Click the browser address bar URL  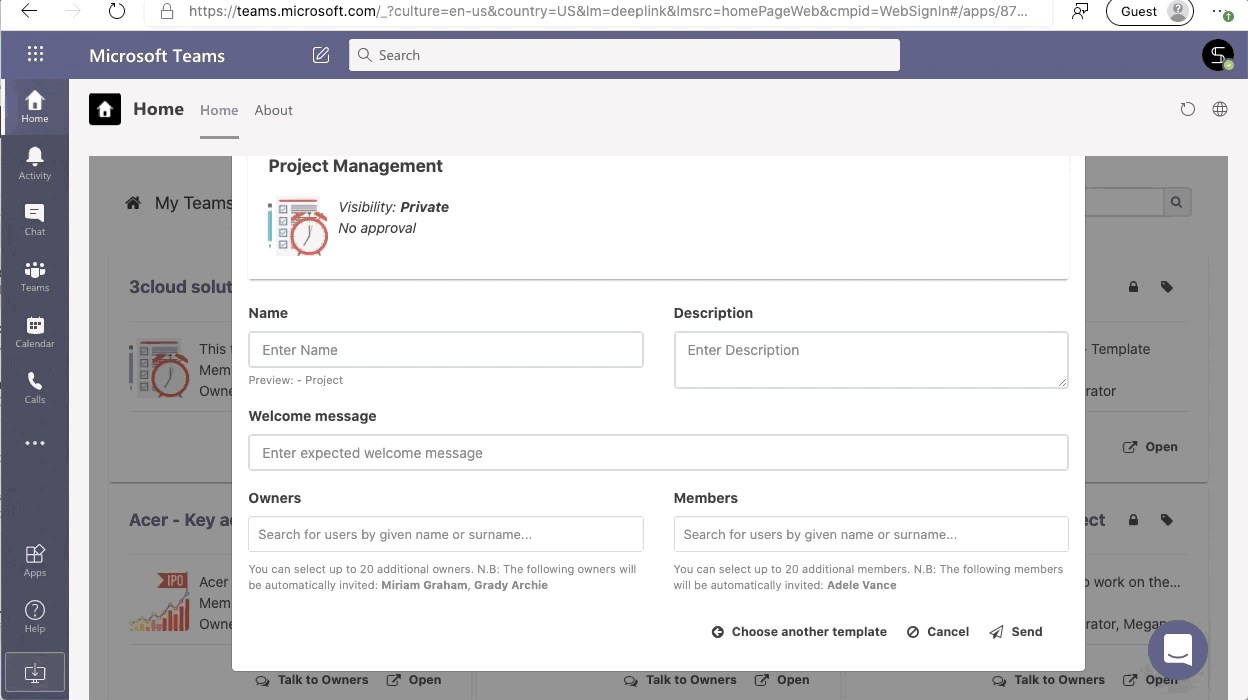[x=607, y=12]
